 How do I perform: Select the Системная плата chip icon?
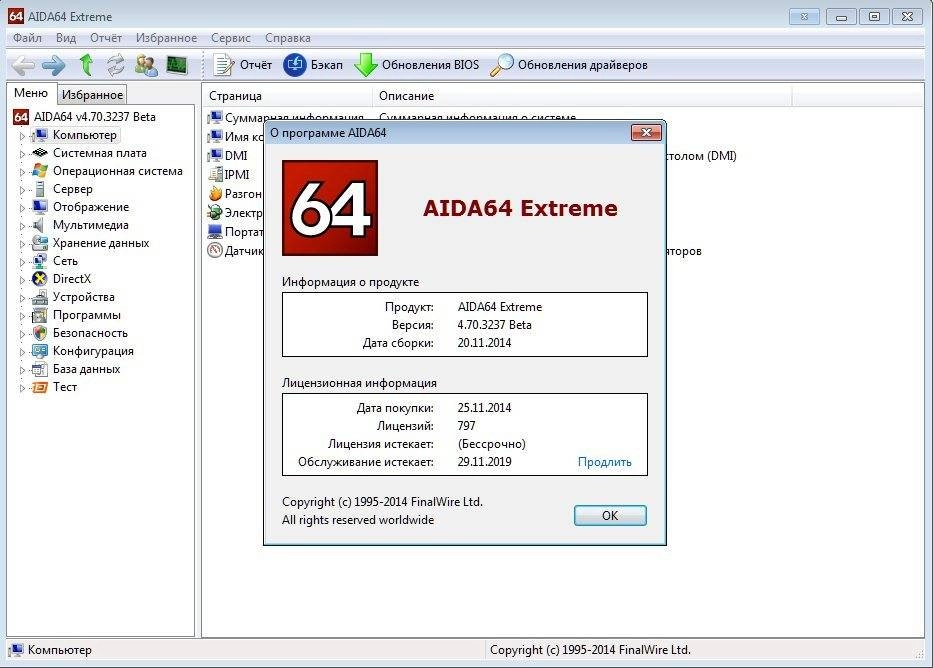click(40, 153)
